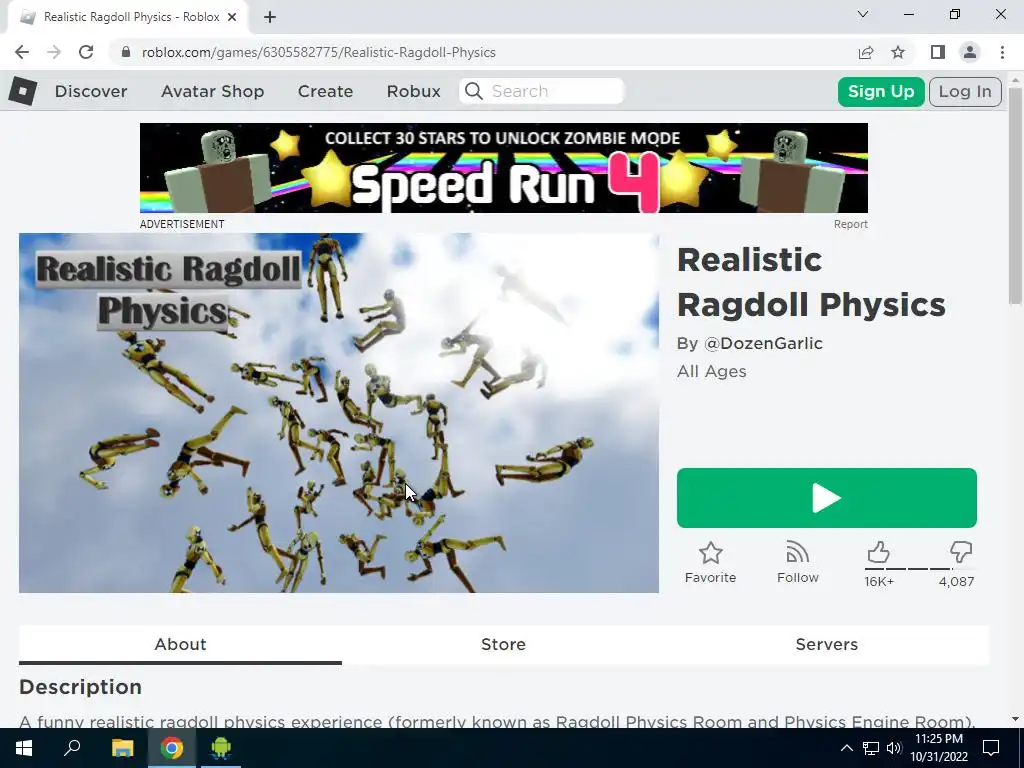
Task: Click the Sign Up button
Action: click(x=881, y=91)
